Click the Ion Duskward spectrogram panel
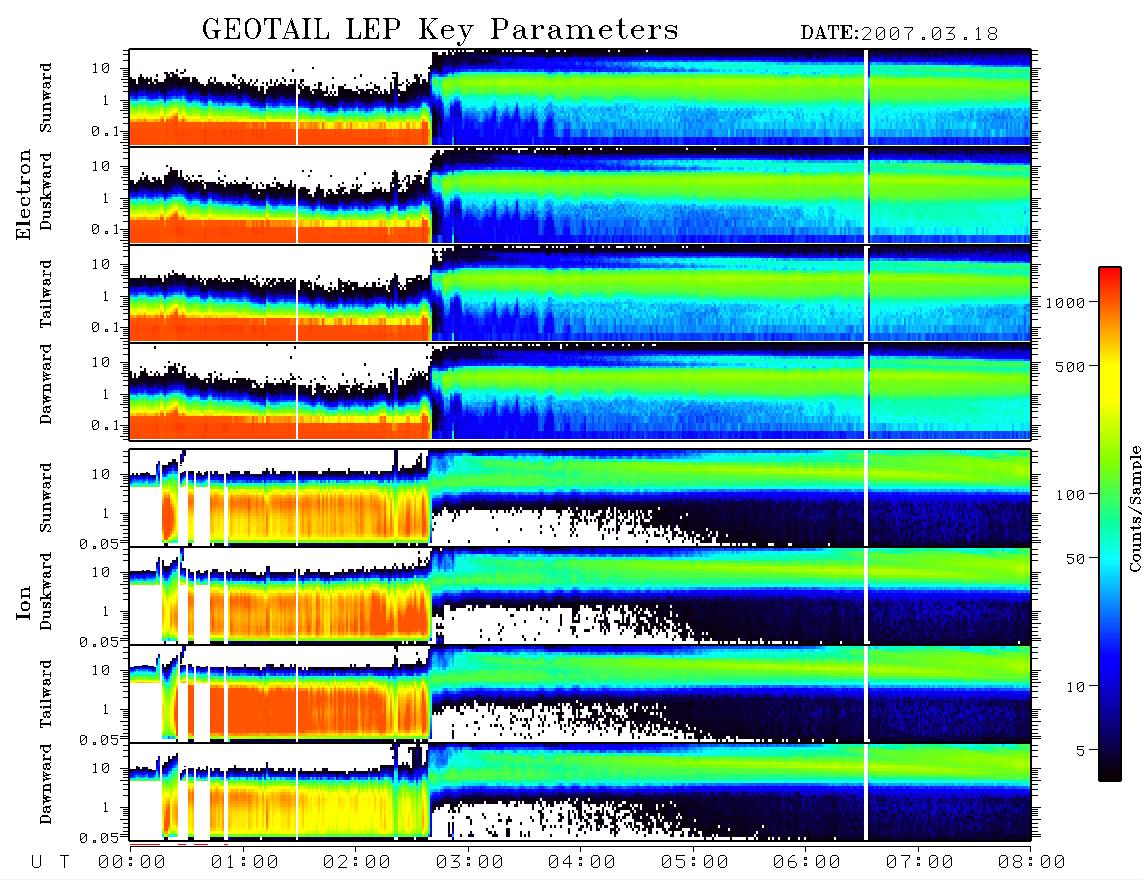The height and width of the screenshot is (880, 1142). (580, 595)
